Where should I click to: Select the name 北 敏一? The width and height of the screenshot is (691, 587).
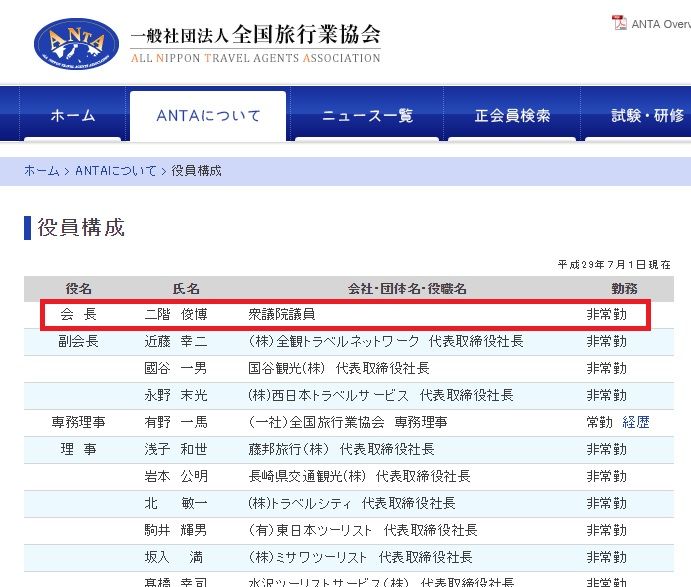176,503
